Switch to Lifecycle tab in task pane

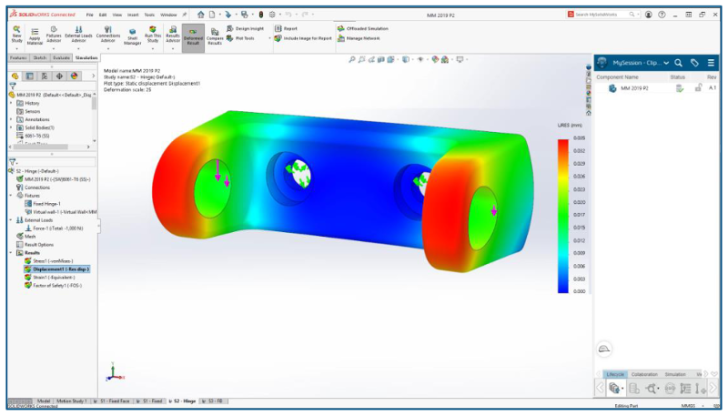615,374
